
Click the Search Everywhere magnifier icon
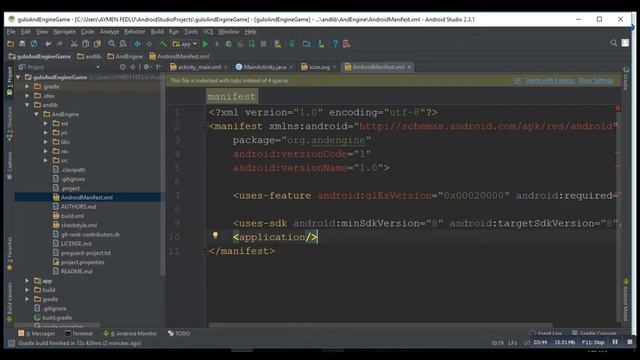[613, 43]
